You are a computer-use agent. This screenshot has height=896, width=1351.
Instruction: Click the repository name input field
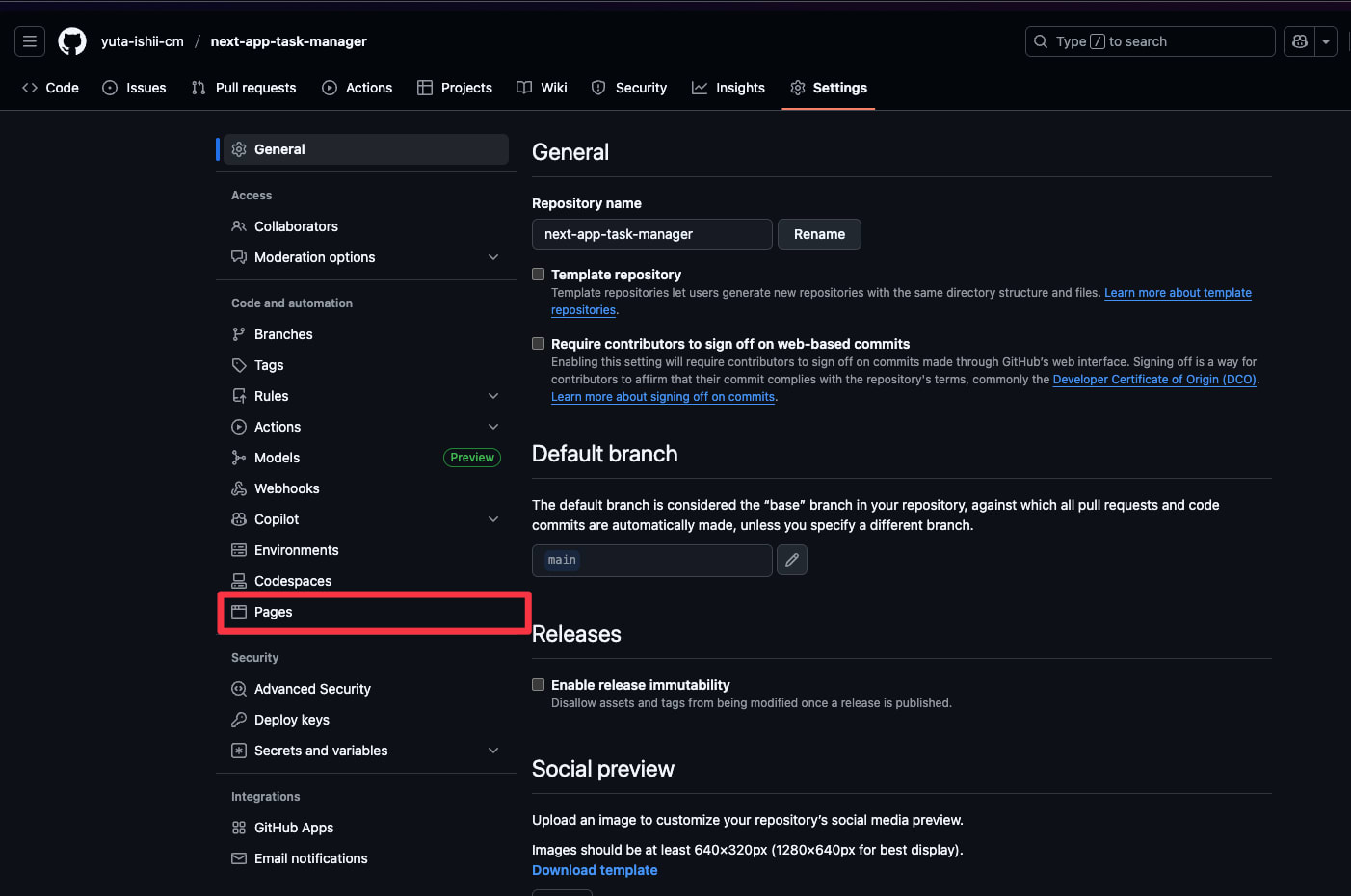pyautogui.click(x=651, y=234)
